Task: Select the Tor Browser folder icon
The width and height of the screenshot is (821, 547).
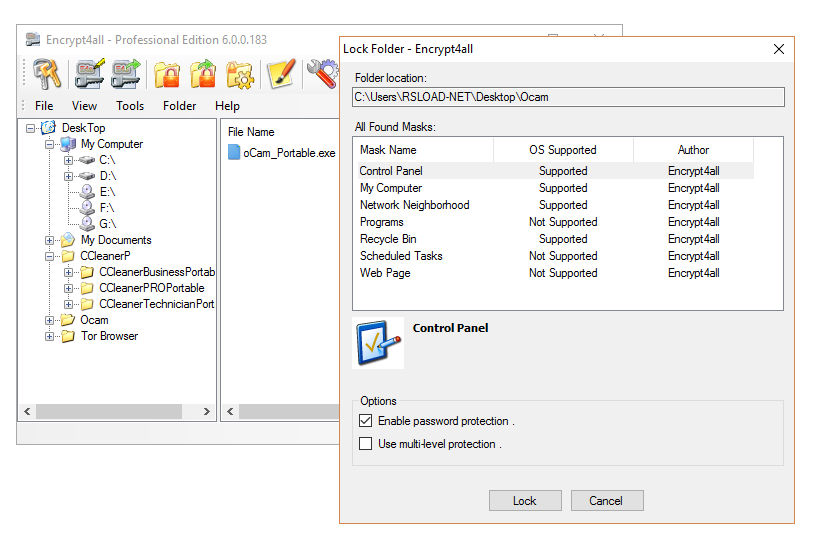Action: click(x=68, y=336)
